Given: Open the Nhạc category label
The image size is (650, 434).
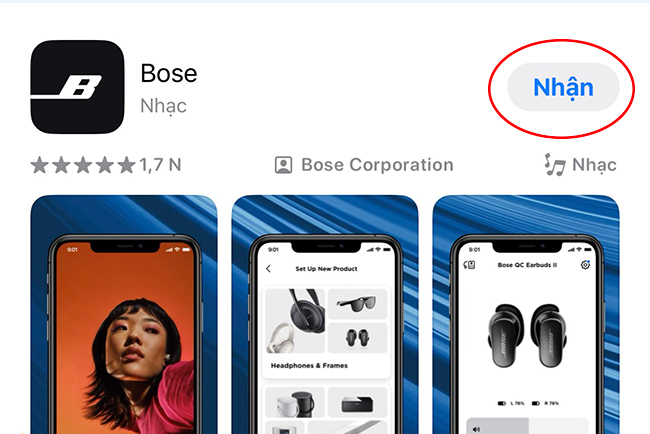Looking at the screenshot, I should pos(594,165).
